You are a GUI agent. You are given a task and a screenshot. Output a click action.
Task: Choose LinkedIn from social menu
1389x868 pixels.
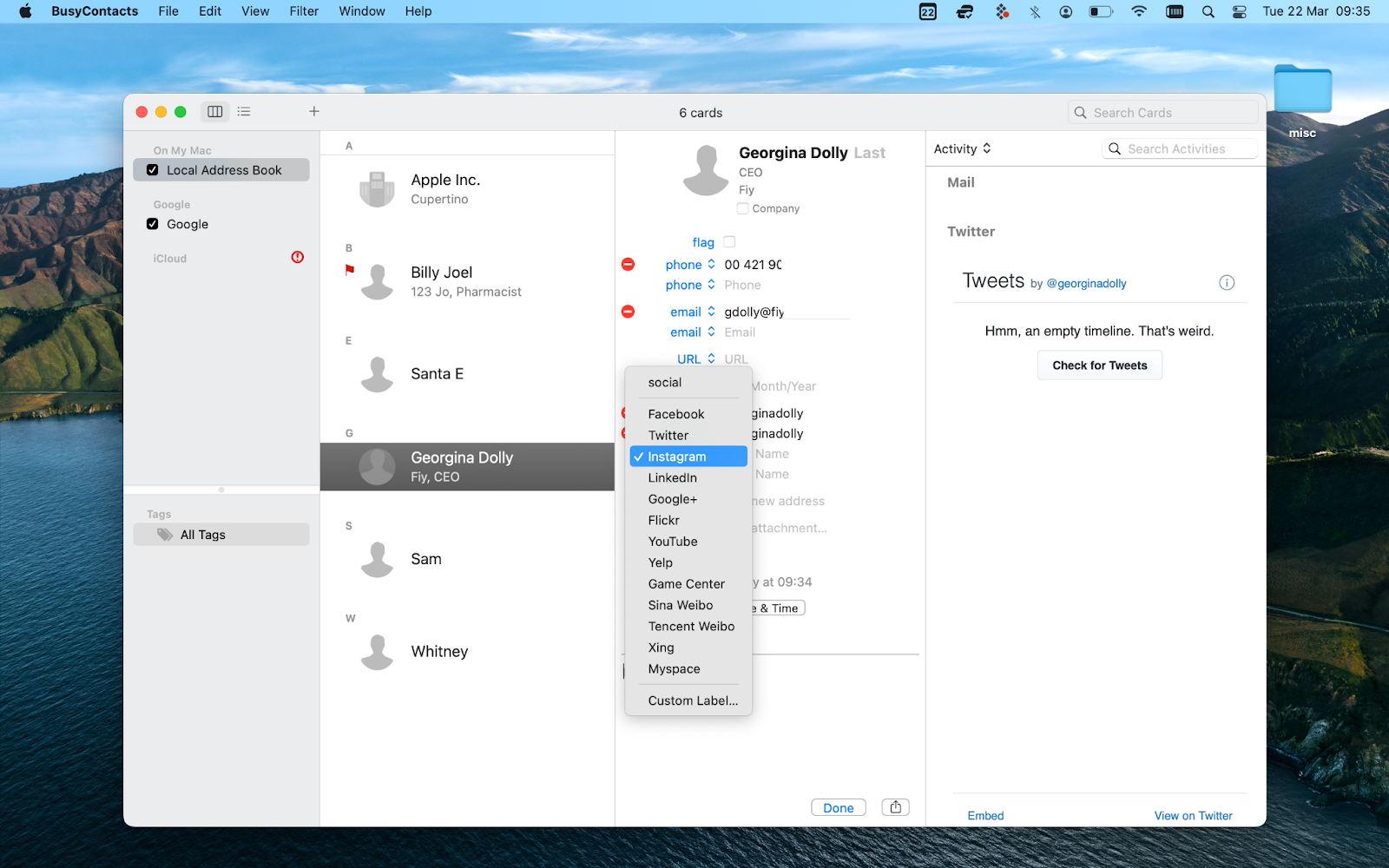pyautogui.click(x=688, y=478)
